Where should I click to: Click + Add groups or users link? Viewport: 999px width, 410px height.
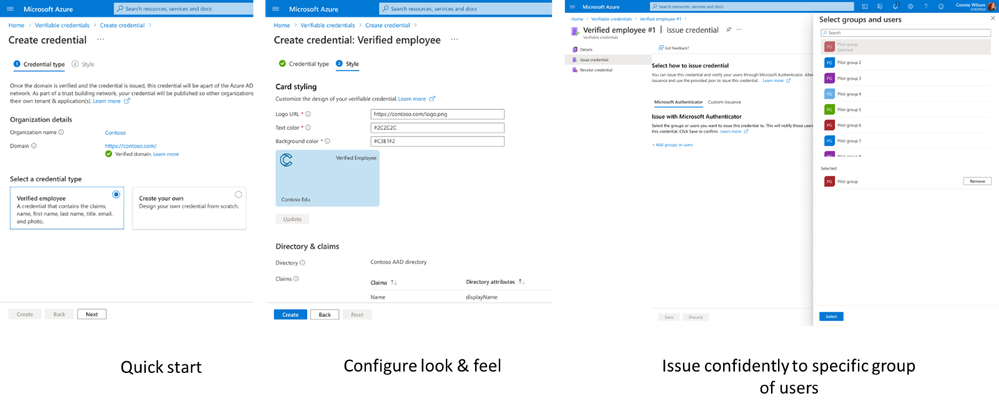(x=672, y=145)
